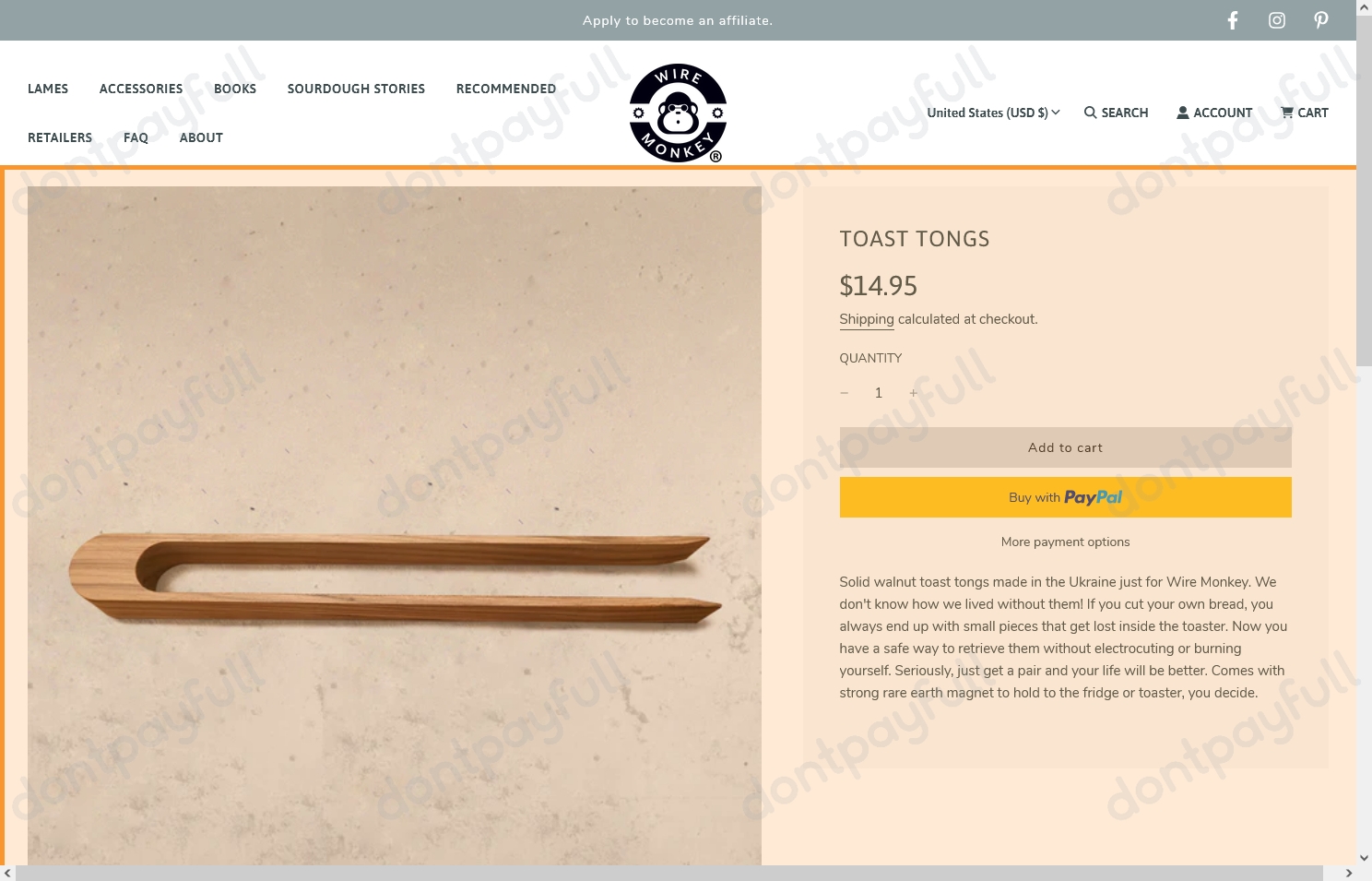Viewport: 1372px width, 881px height.
Task: Expand the United States (USD $) currency selector
Action: tap(993, 113)
